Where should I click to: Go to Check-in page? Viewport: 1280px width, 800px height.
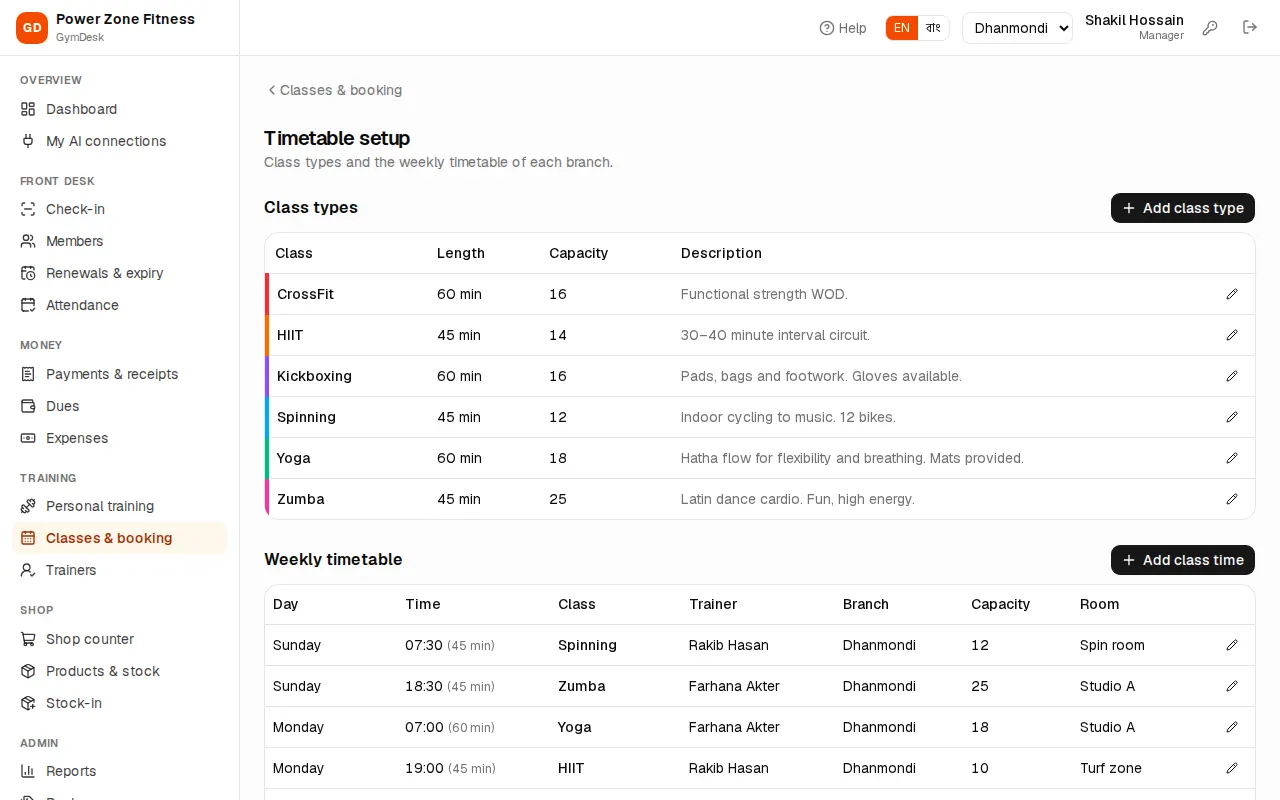pos(120,209)
